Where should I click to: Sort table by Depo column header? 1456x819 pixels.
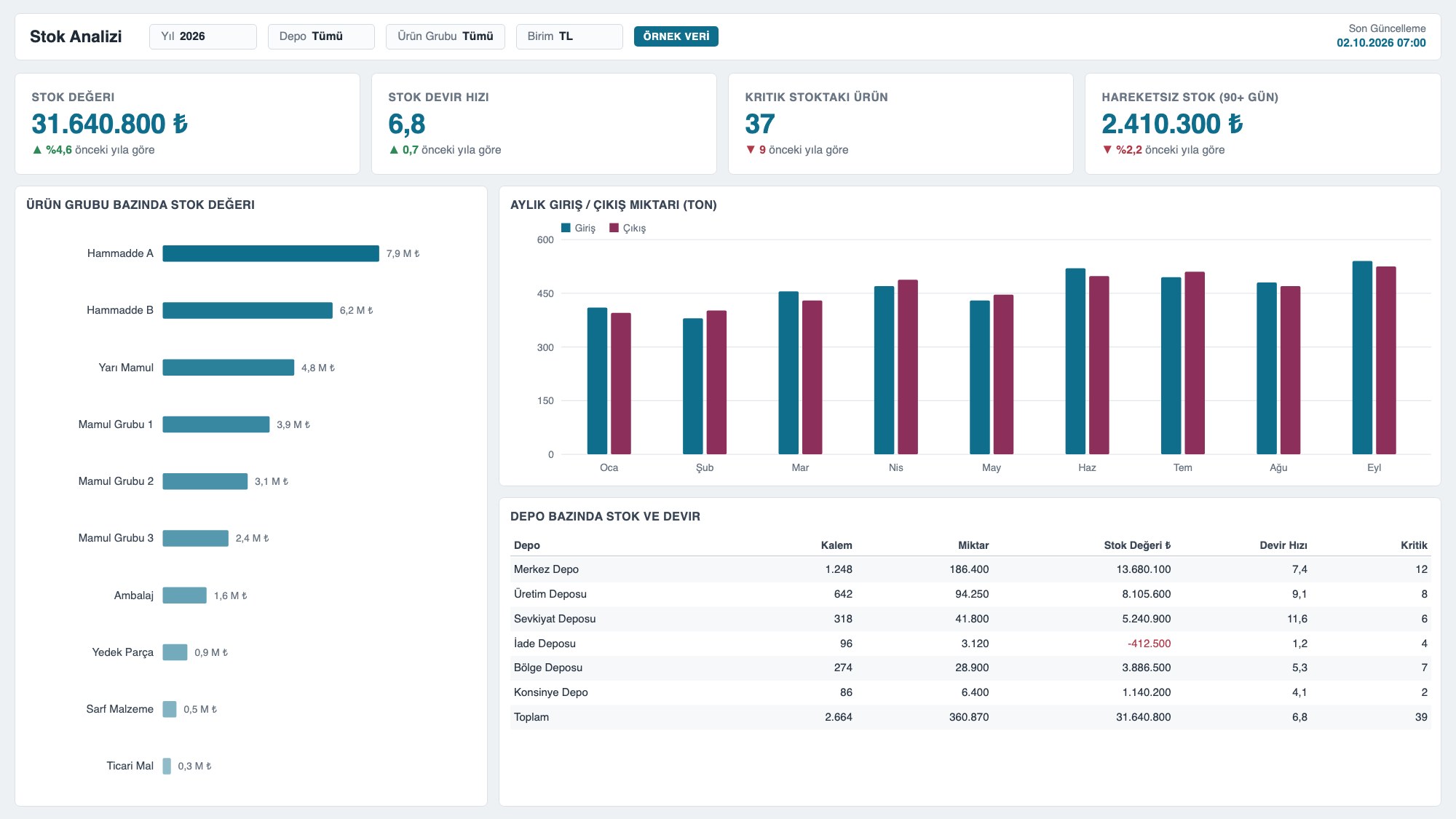527,545
